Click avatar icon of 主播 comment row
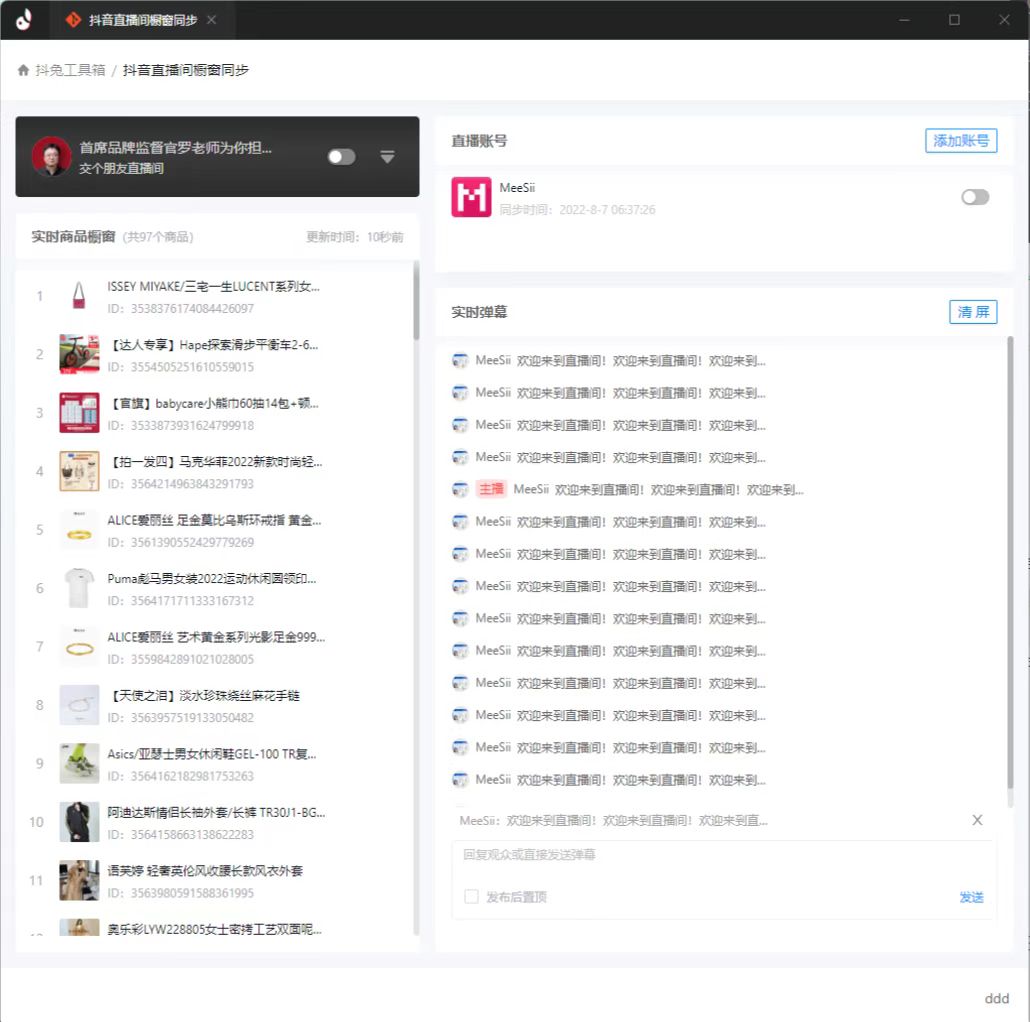This screenshot has height=1022, width=1030. pyautogui.click(x=460, y=489)
